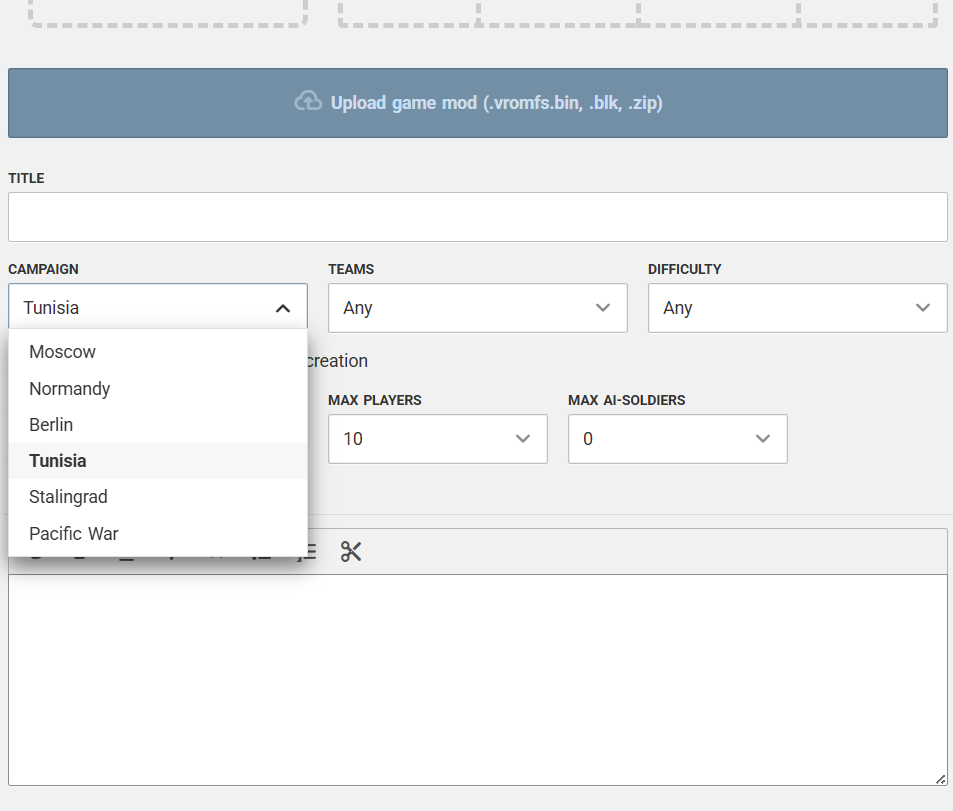Click the Upload game mod button
Viewport: 953px width, 811px height.
point(478,103)
